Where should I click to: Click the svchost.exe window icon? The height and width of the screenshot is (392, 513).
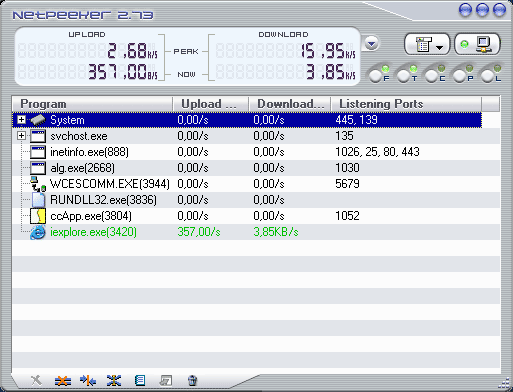pyautogui.click(x=38, y=136)
